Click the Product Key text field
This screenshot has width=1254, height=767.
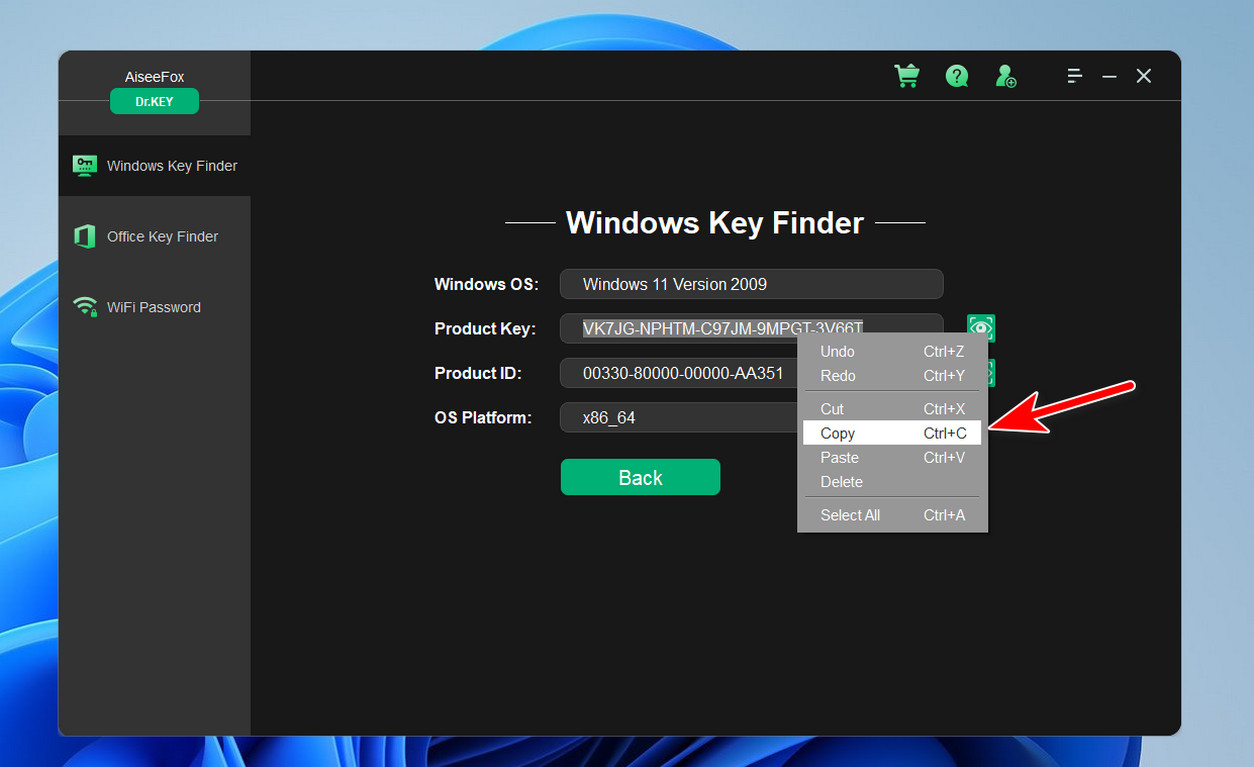700,328
